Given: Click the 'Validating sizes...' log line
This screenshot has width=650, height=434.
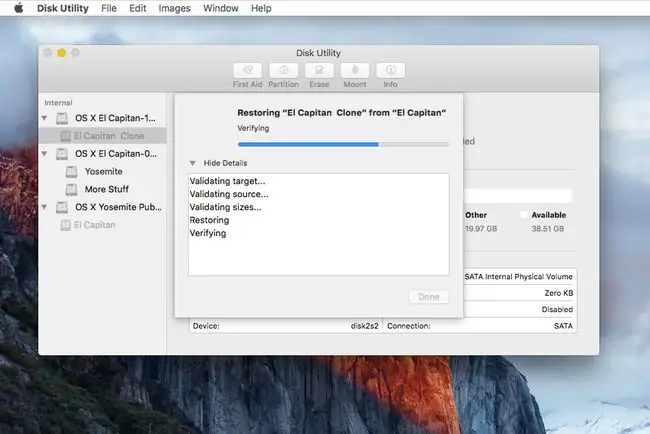Looking at the screenshot, I should coord(226,207).
